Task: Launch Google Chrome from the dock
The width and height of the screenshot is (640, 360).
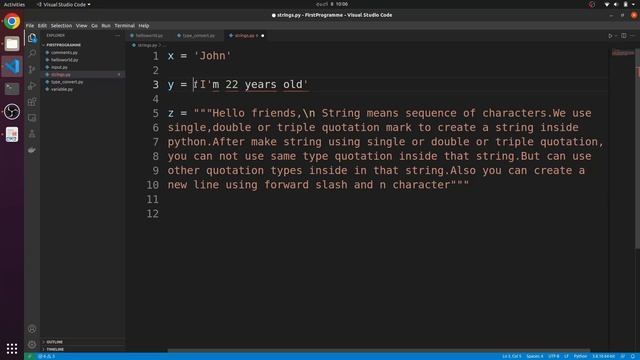Action: [12, 21]
